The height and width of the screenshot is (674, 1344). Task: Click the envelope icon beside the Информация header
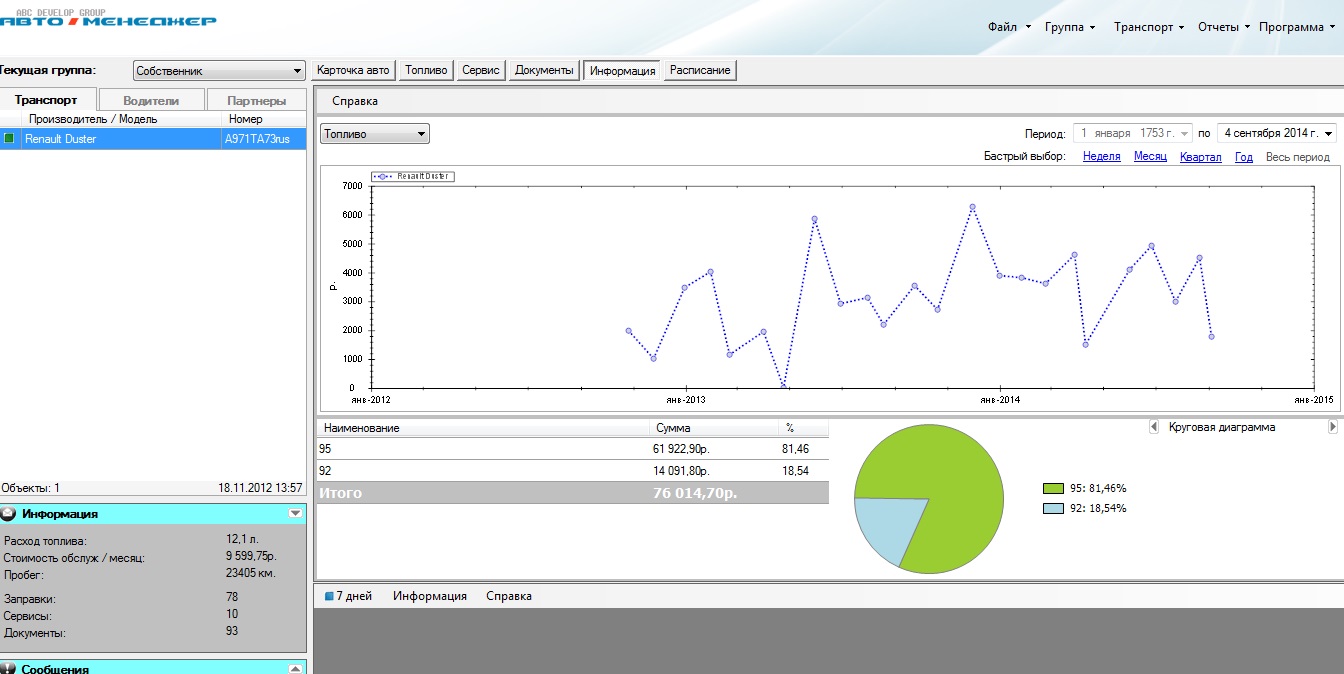coord(9,514)
